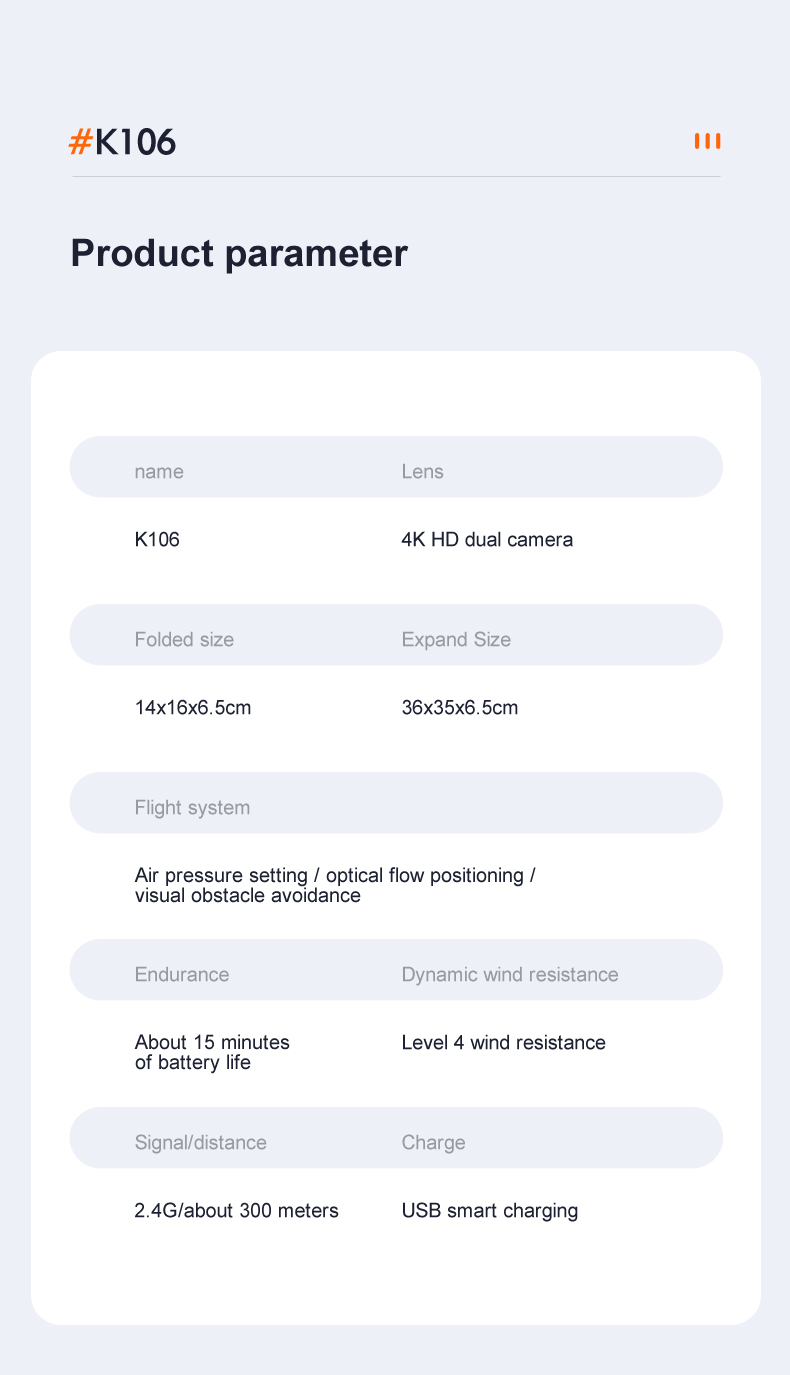The image size is (790, 1375).
Task: Click the K106 name value
Action: coord(157,539)
